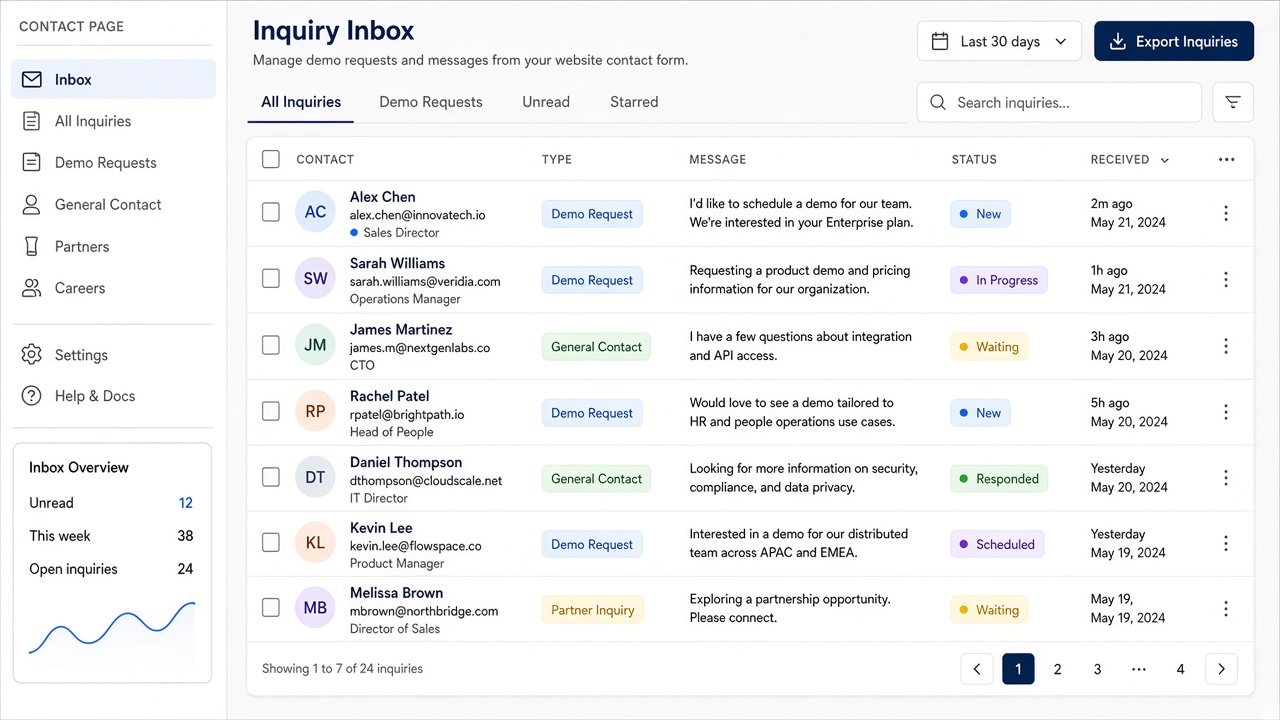Check the James Martinez row checkbox
This screenshot has width=1280, height=720.
click(x=271, y=345)
